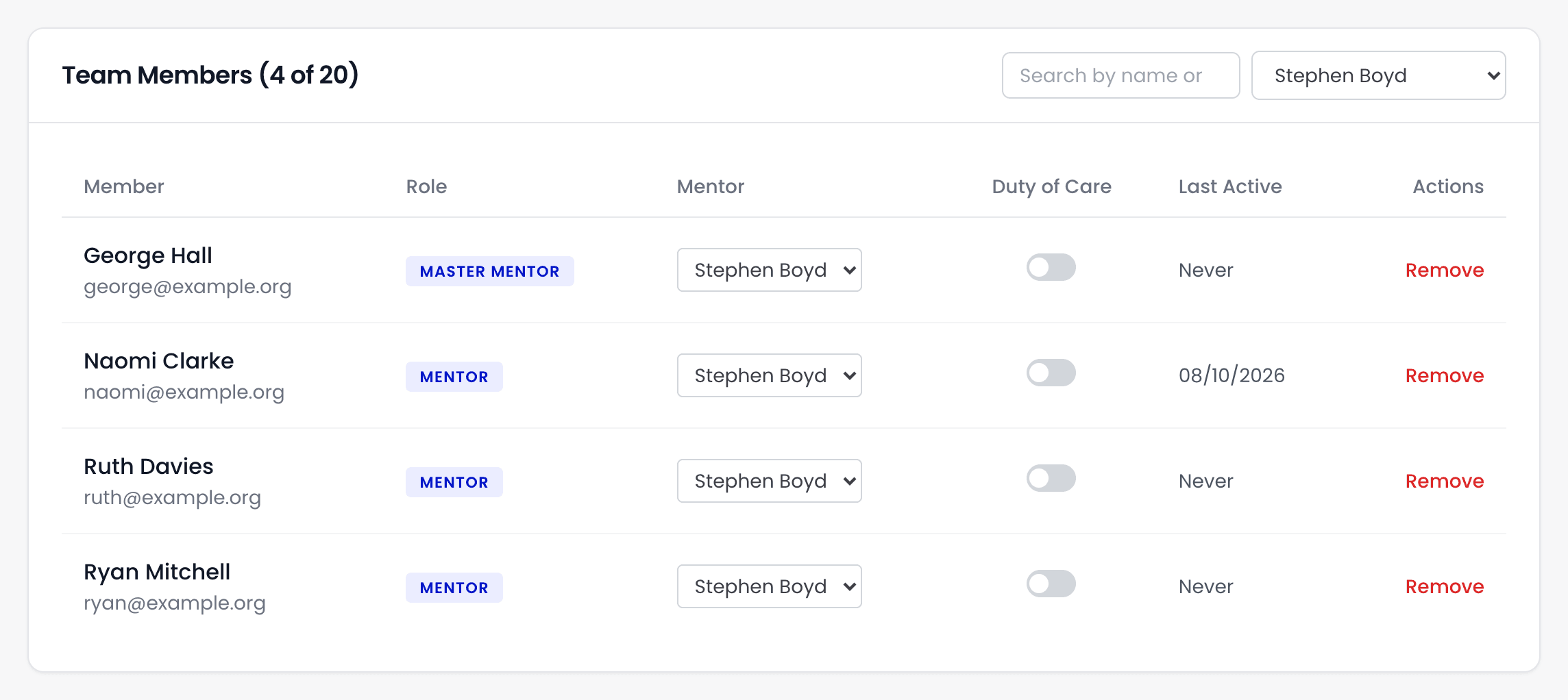This screenshot has height=700, width=1568.
Task: Select mentor dropdown for Ryan Mitchell
Action: [x=769, y=586]
